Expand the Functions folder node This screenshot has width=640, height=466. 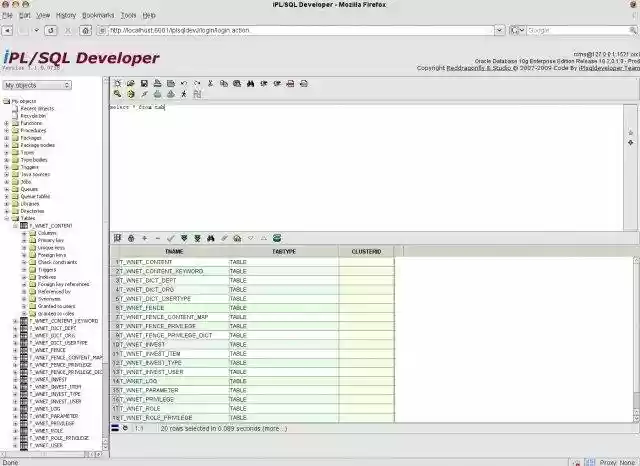7,123
